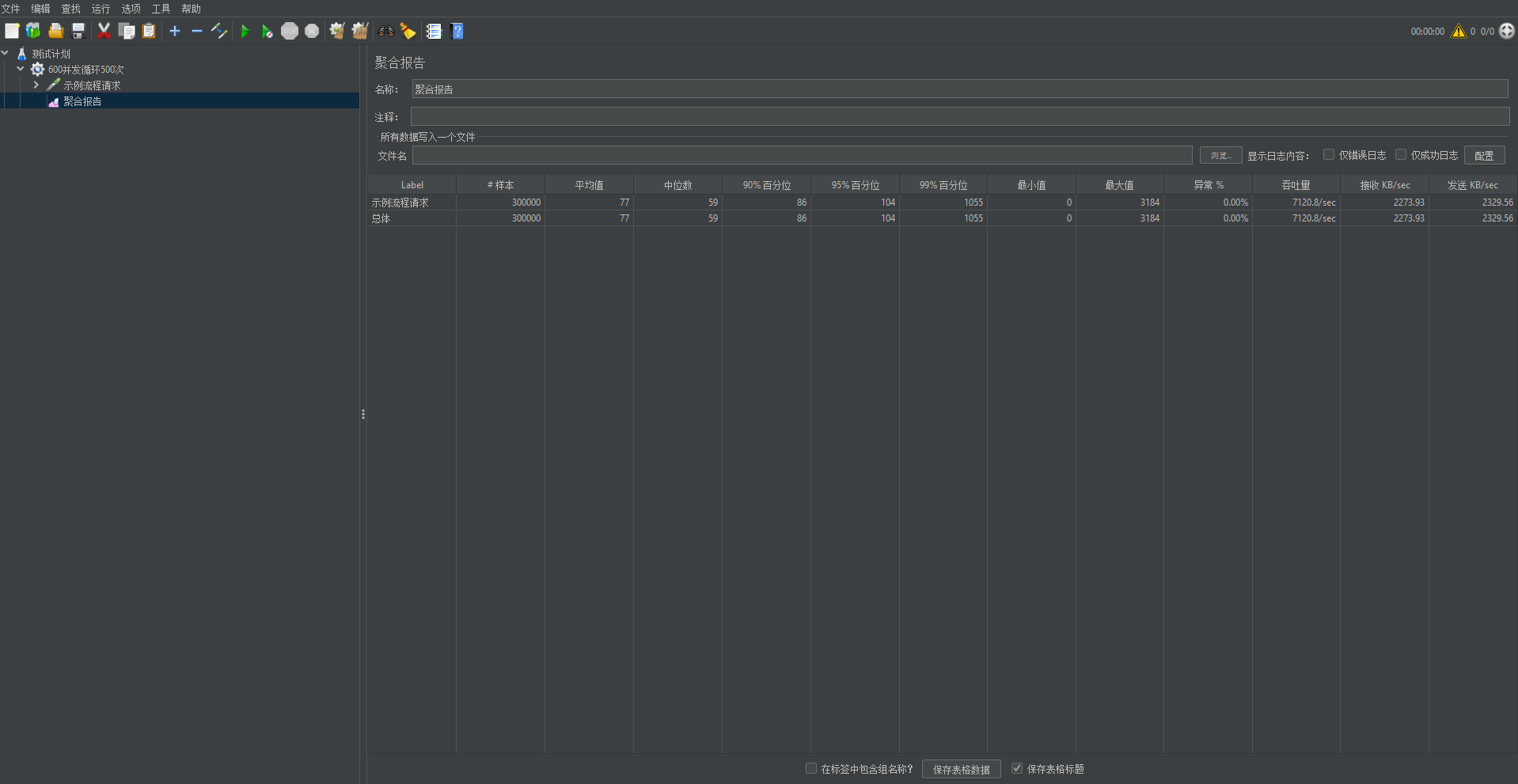The height and width of the screenshot is (784, 1518).
Task: Click the binoculars Search icon
Action: click(386, 32)
